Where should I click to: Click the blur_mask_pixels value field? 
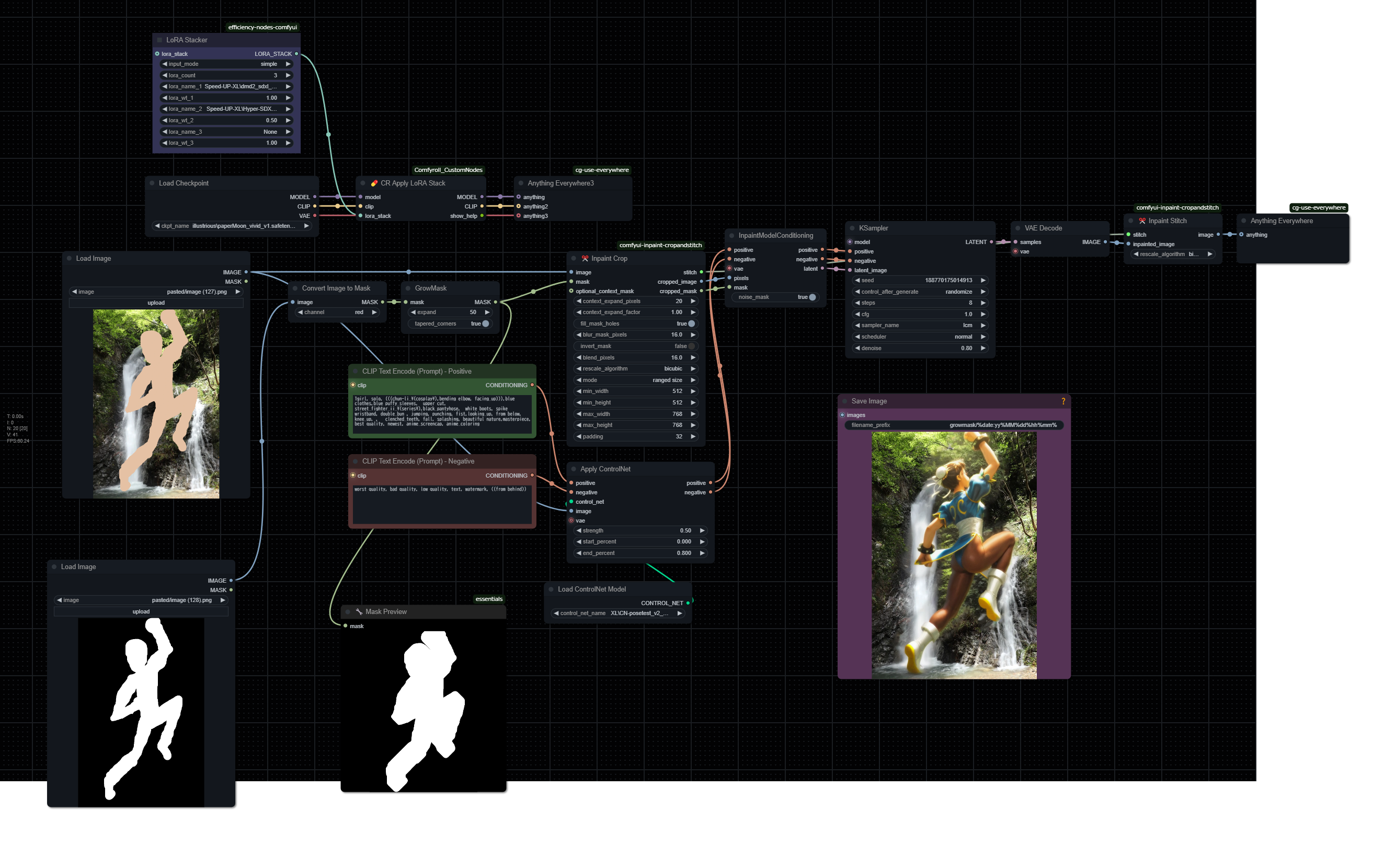pyautogui.click(x=636, y=334)
